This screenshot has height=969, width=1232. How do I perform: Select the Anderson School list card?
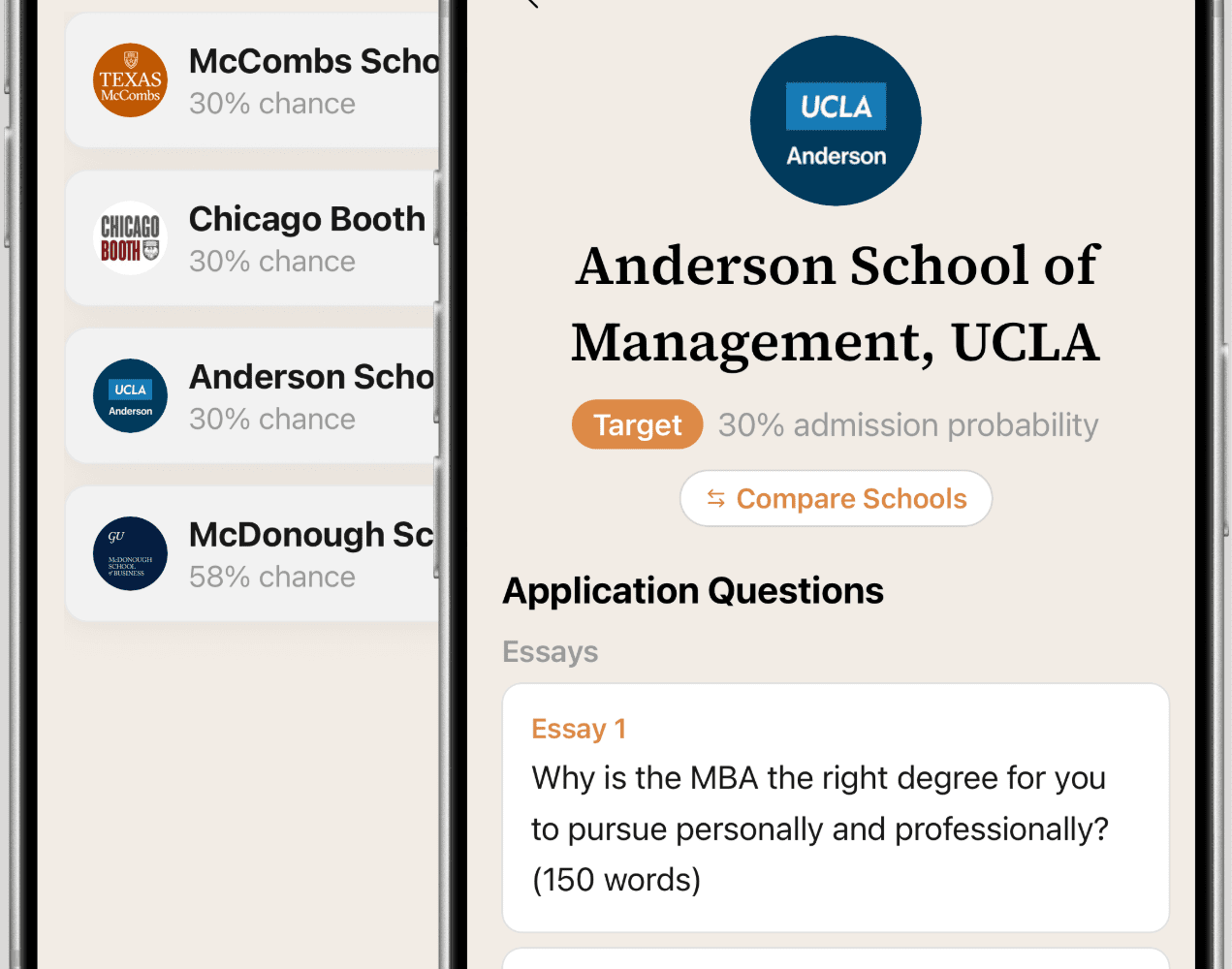[253, 396]
